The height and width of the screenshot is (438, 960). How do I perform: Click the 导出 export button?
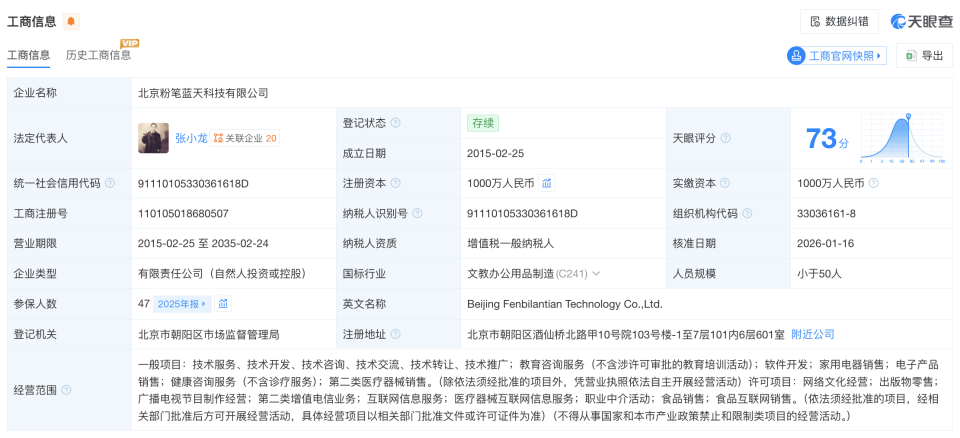[x=924, y=56]
